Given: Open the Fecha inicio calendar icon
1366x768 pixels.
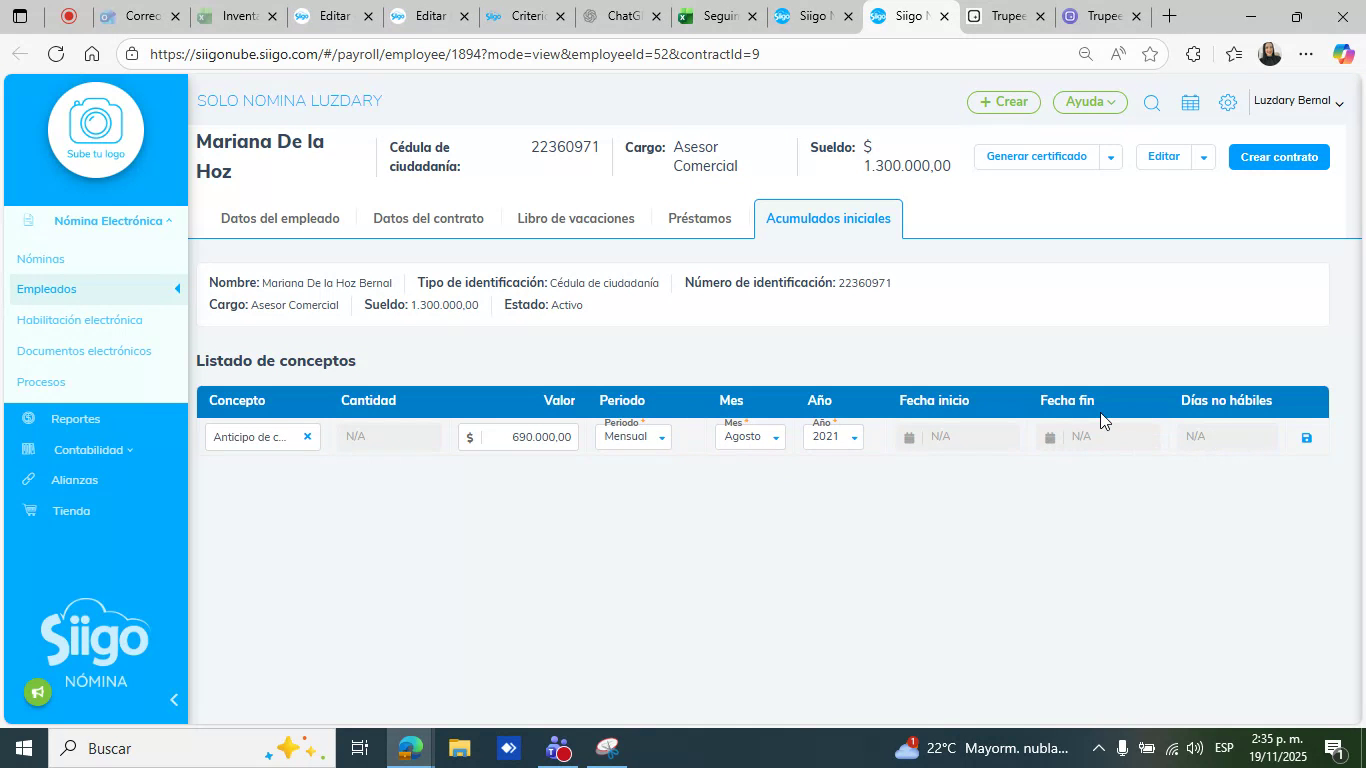Looking at the screenshot, I should pyautogui.click(x=908, y=437).
